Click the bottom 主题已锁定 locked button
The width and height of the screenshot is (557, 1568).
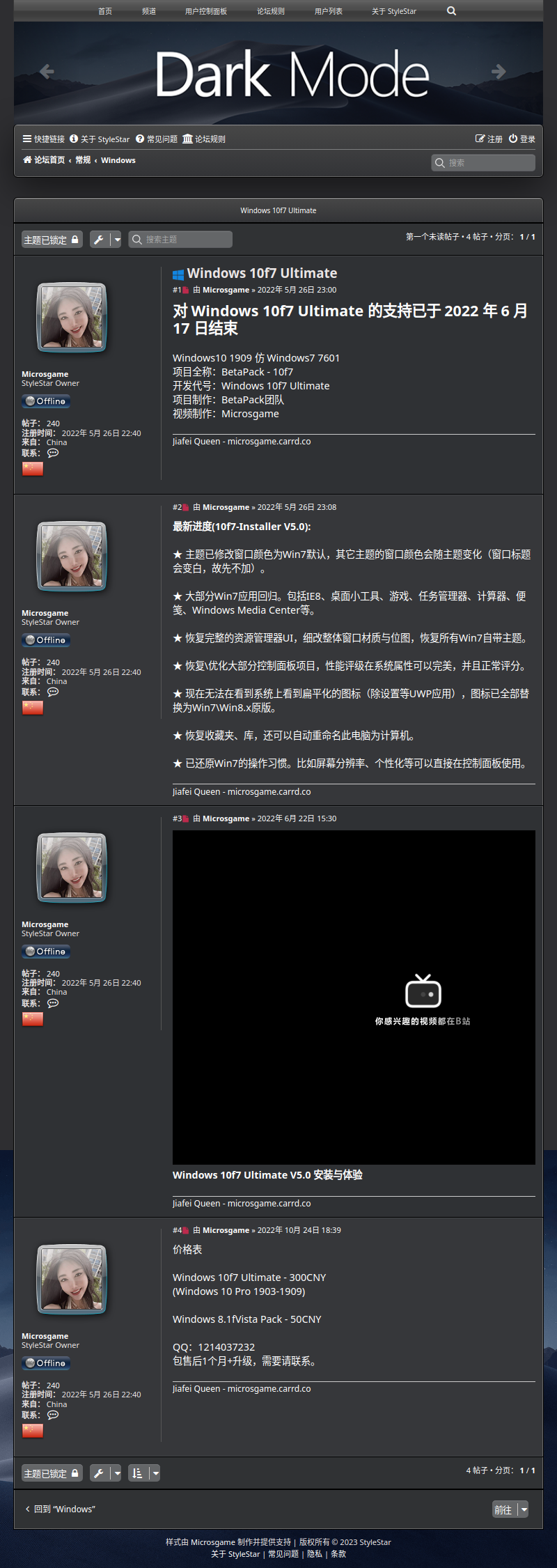point(52,1473)
